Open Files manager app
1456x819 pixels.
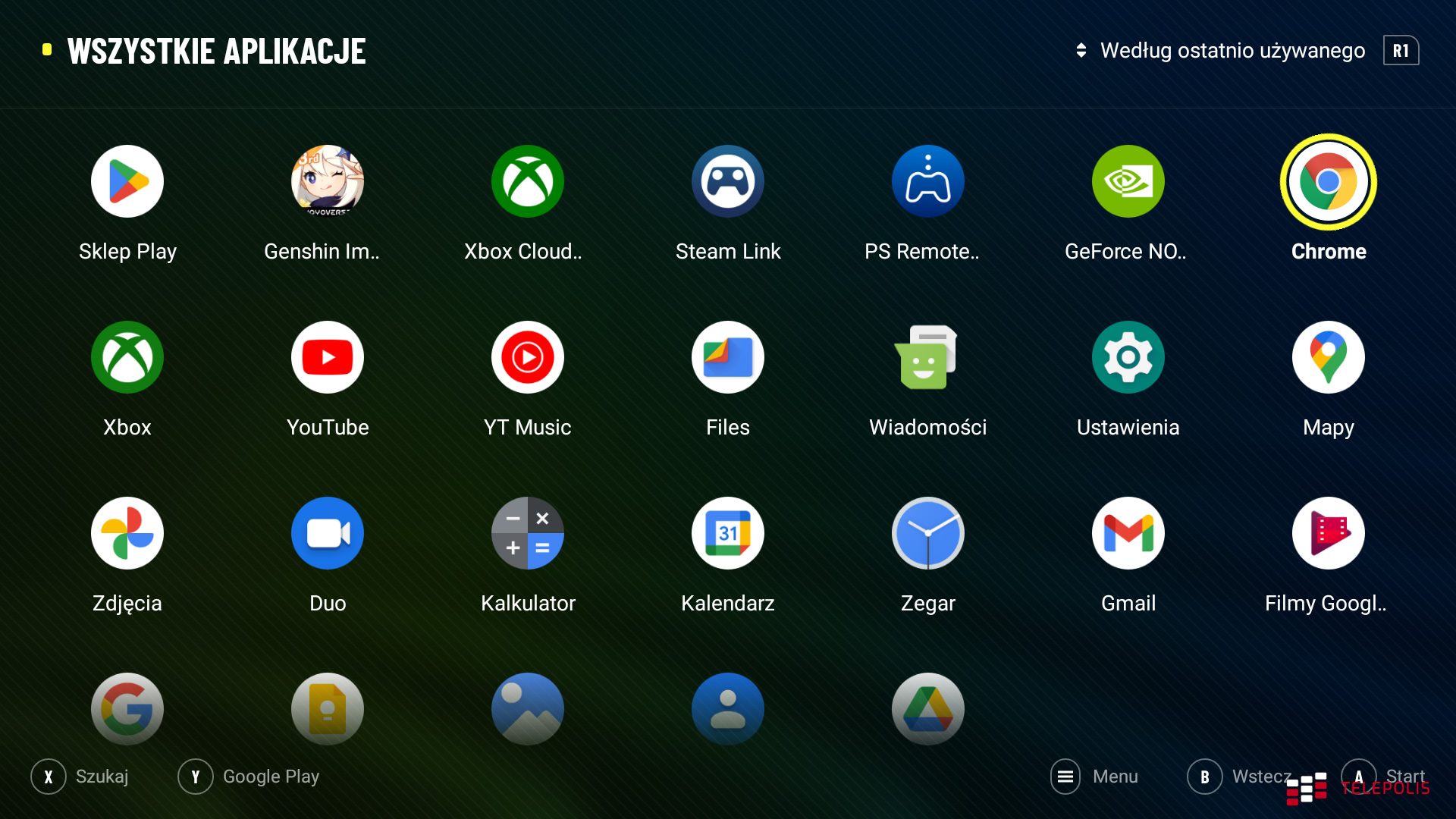[x=728, y=358]
